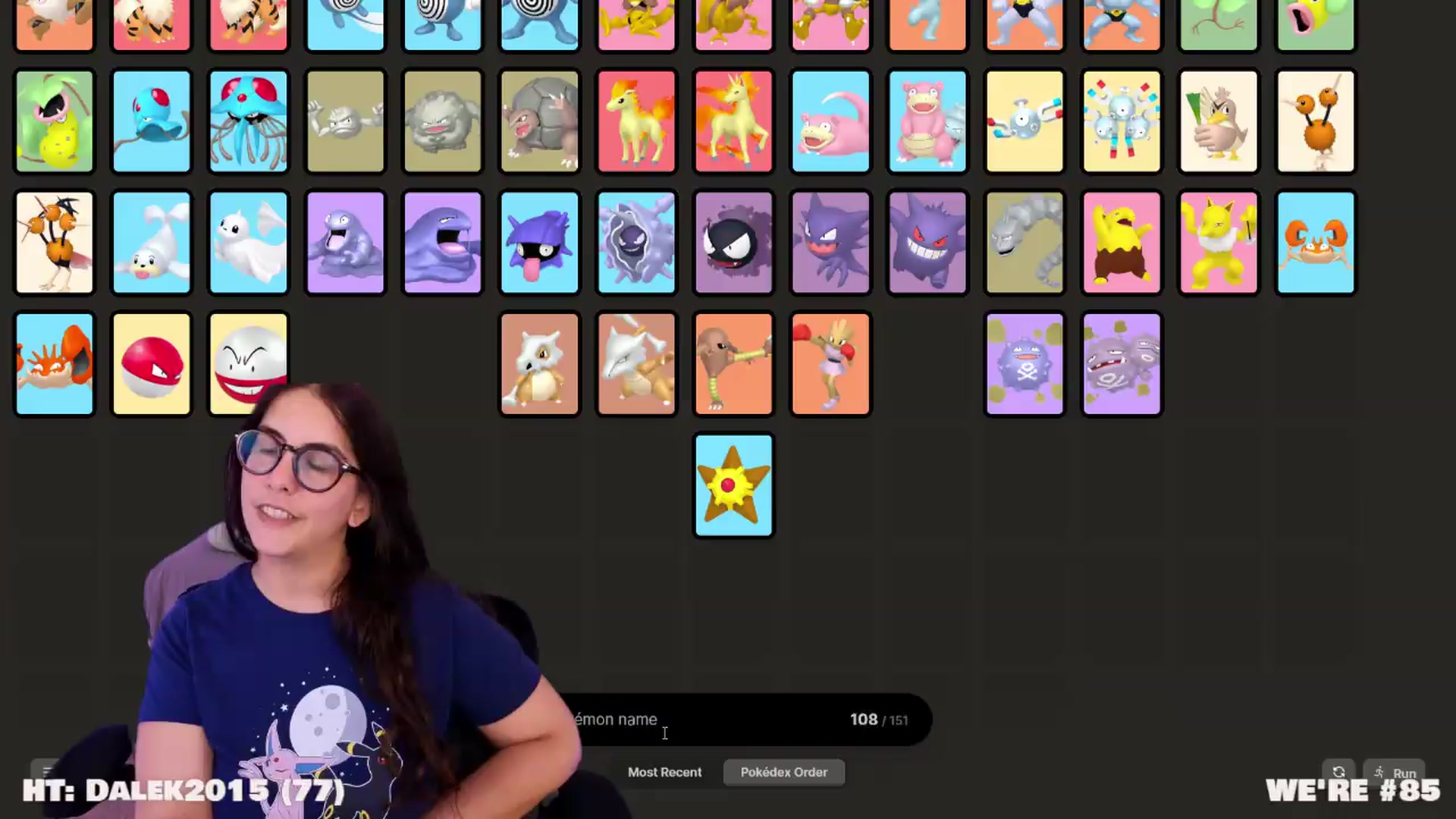Click the Golem card
The width and height of the screenshot is (1456, 819).
coord(540,121)
